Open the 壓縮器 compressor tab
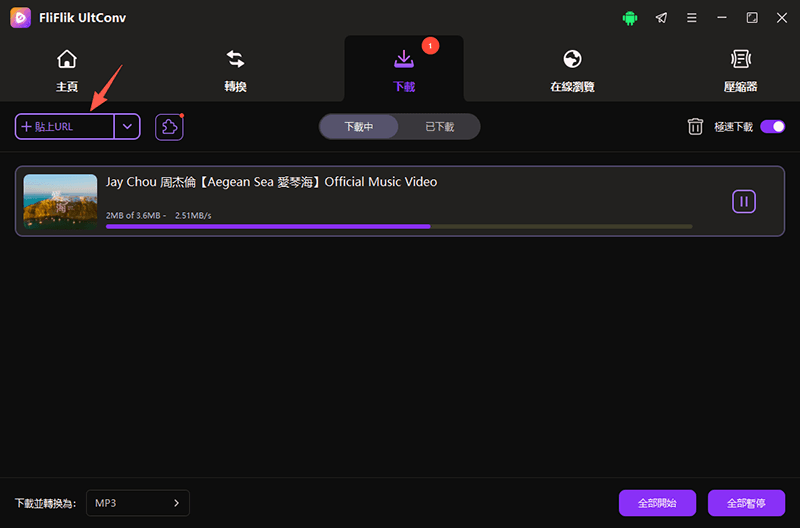Viewport: 800px width, 528px height. pos(740,71)
